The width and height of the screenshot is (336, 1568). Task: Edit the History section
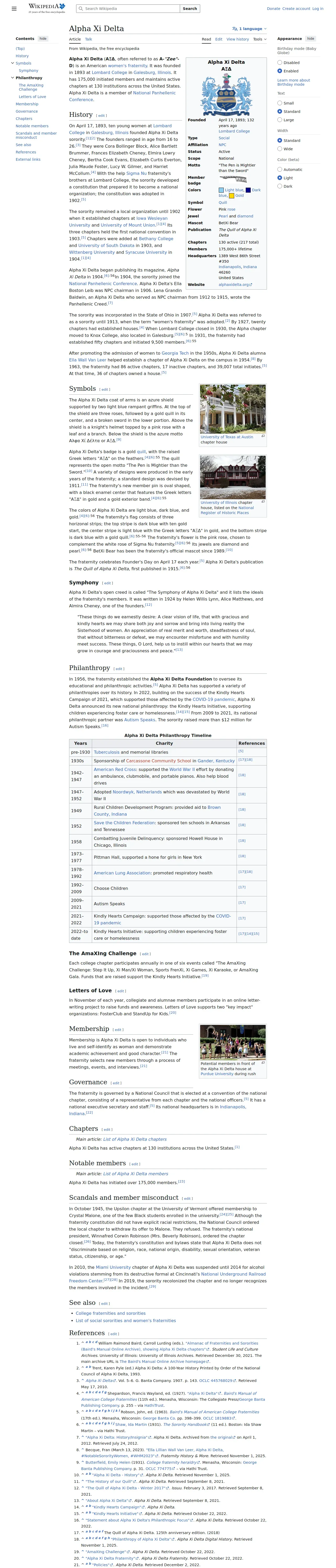pos(101,116)
